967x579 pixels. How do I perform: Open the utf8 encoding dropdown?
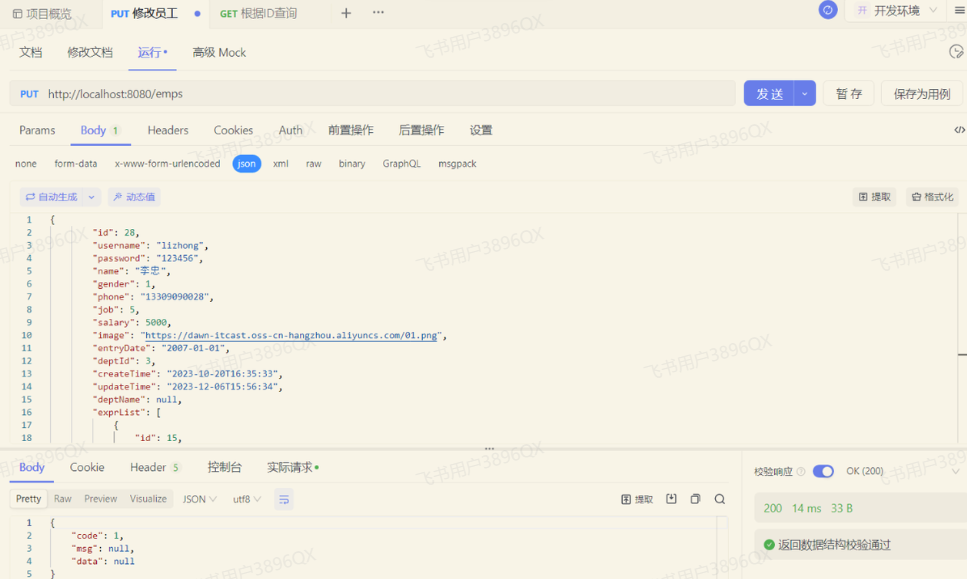tap(247, 499)
